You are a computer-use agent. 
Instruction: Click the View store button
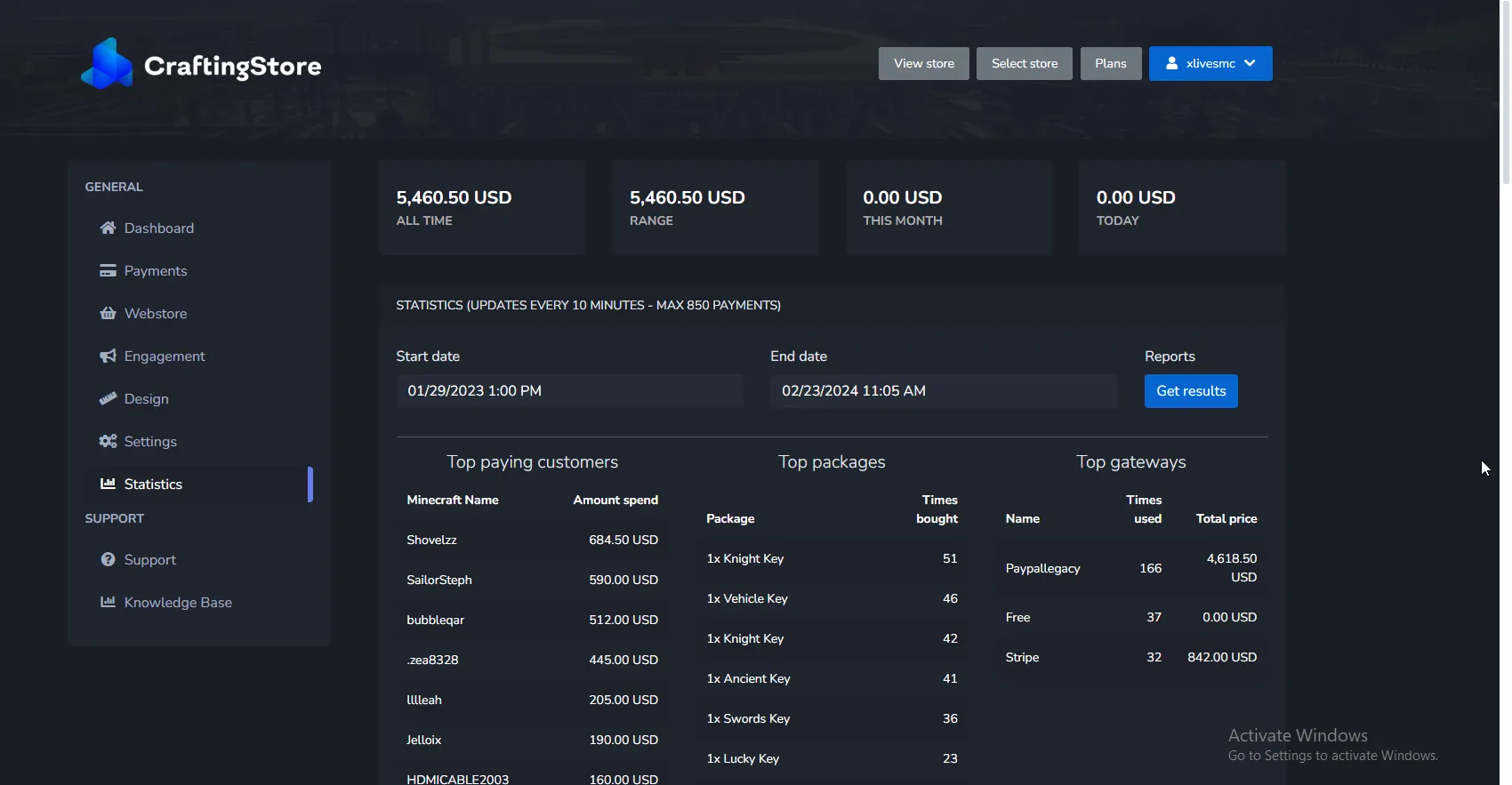click(923, 63)
